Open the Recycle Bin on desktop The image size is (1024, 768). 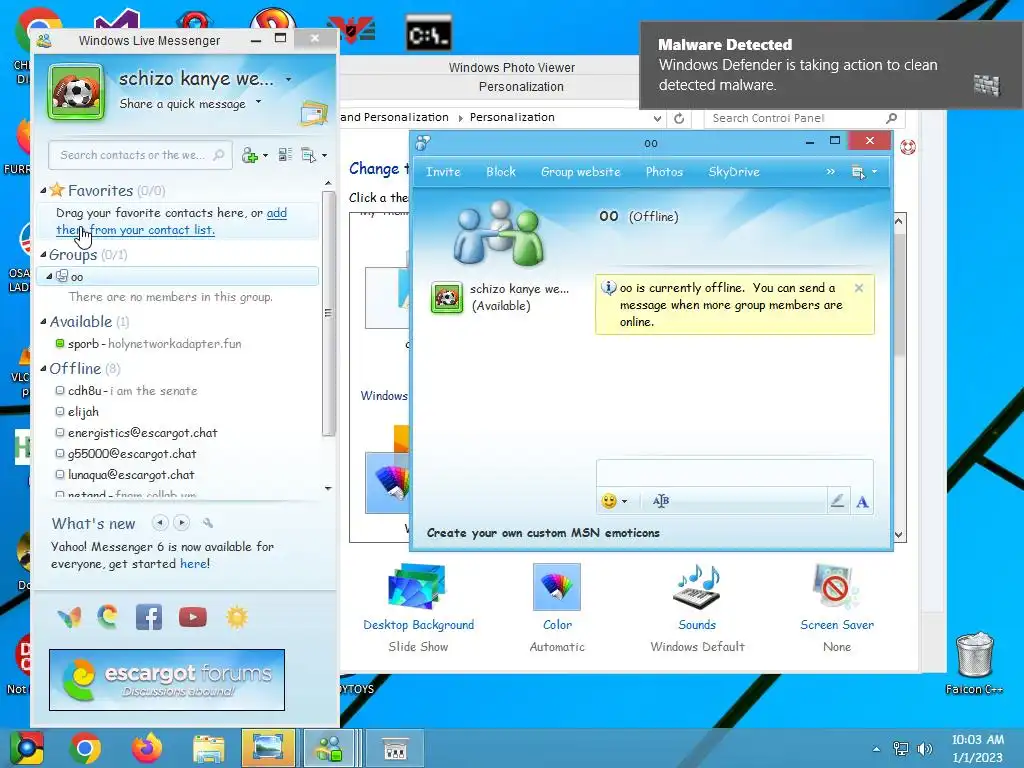pyautogui.click(x=975, y=654)
